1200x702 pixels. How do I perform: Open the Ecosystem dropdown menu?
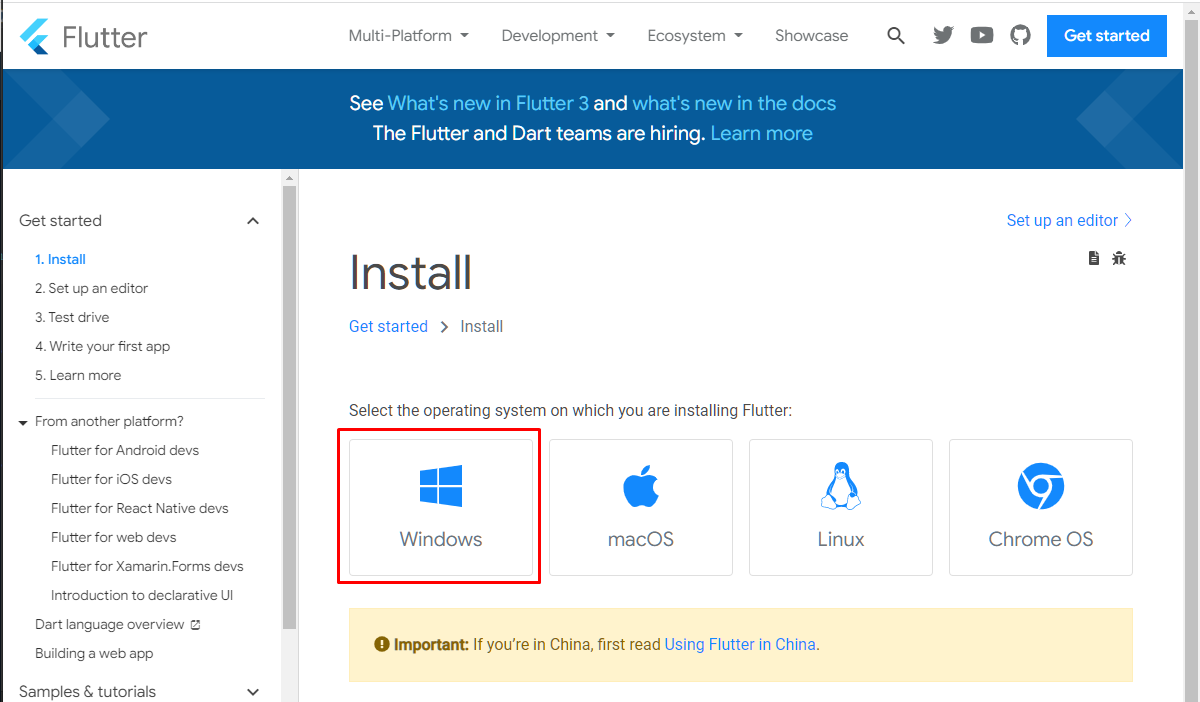point(695,36)
